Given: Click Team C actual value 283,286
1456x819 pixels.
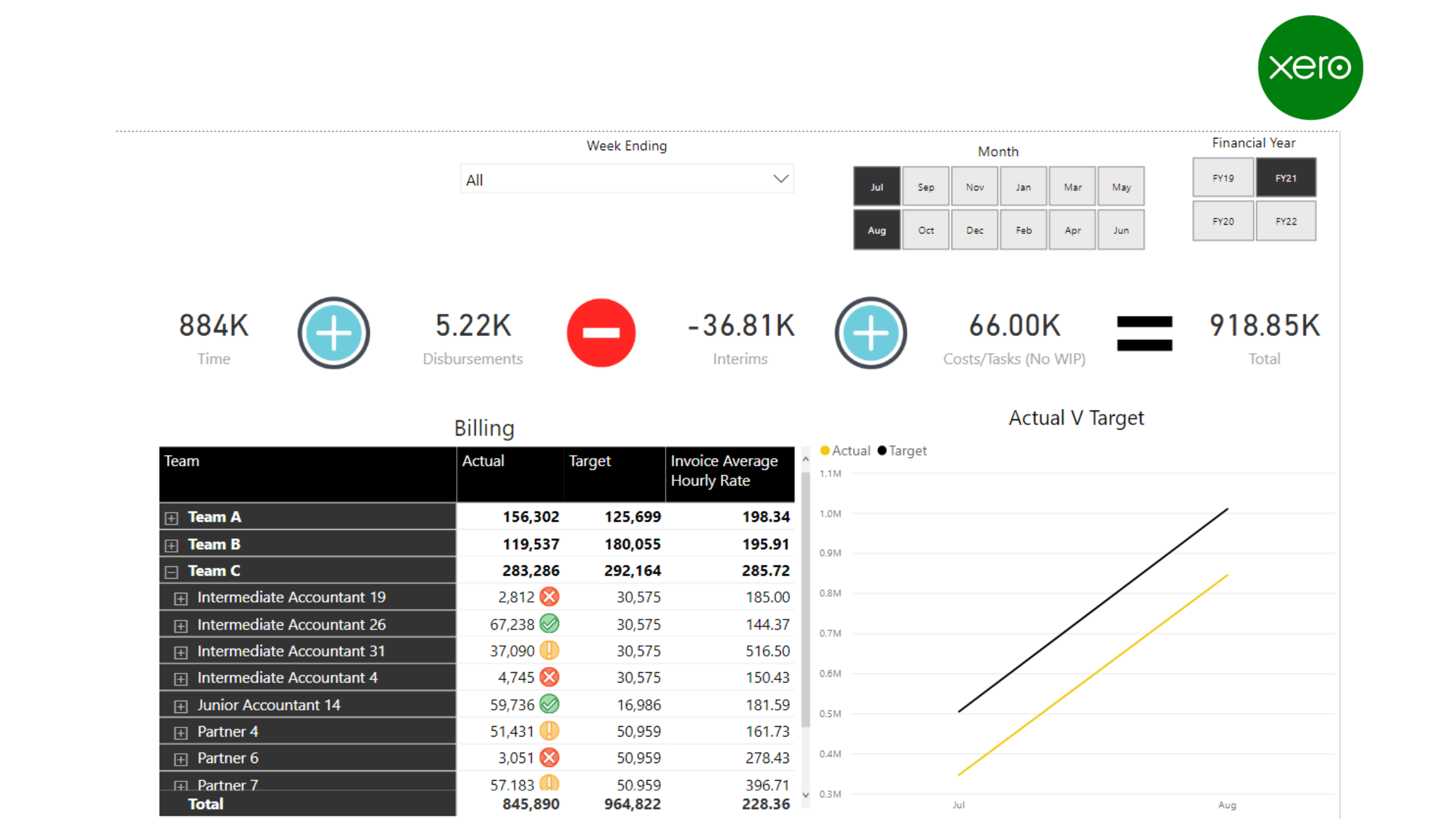Looking at the screenshot, I should click(530, 571).
